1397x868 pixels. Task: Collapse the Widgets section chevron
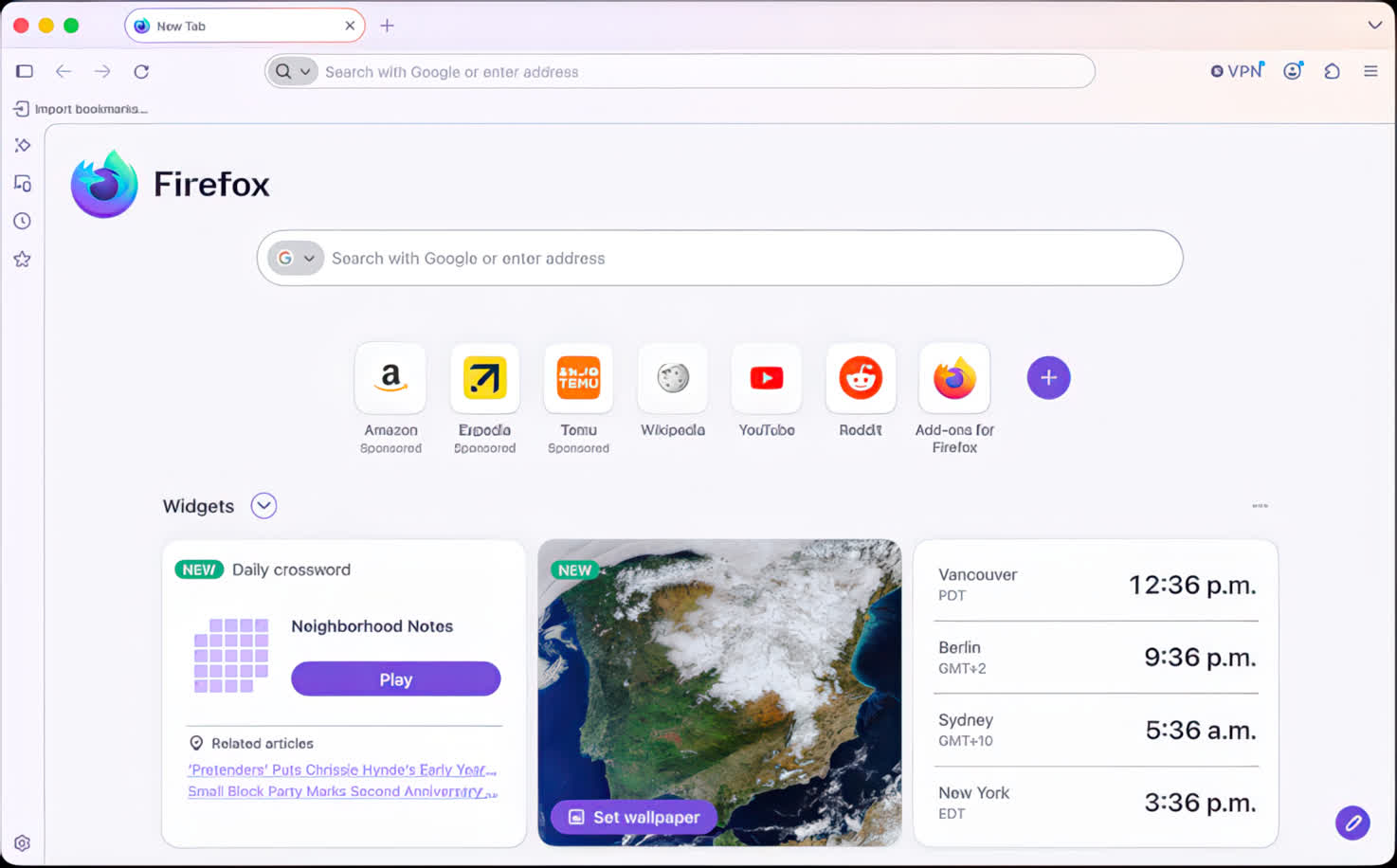(x=263, y=506)
